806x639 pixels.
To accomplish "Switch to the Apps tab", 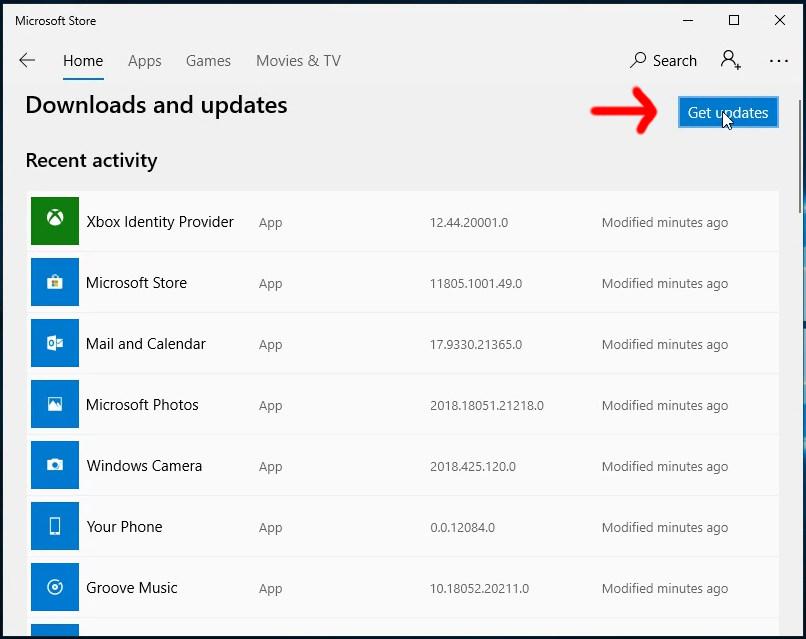I will pos(145,61).
